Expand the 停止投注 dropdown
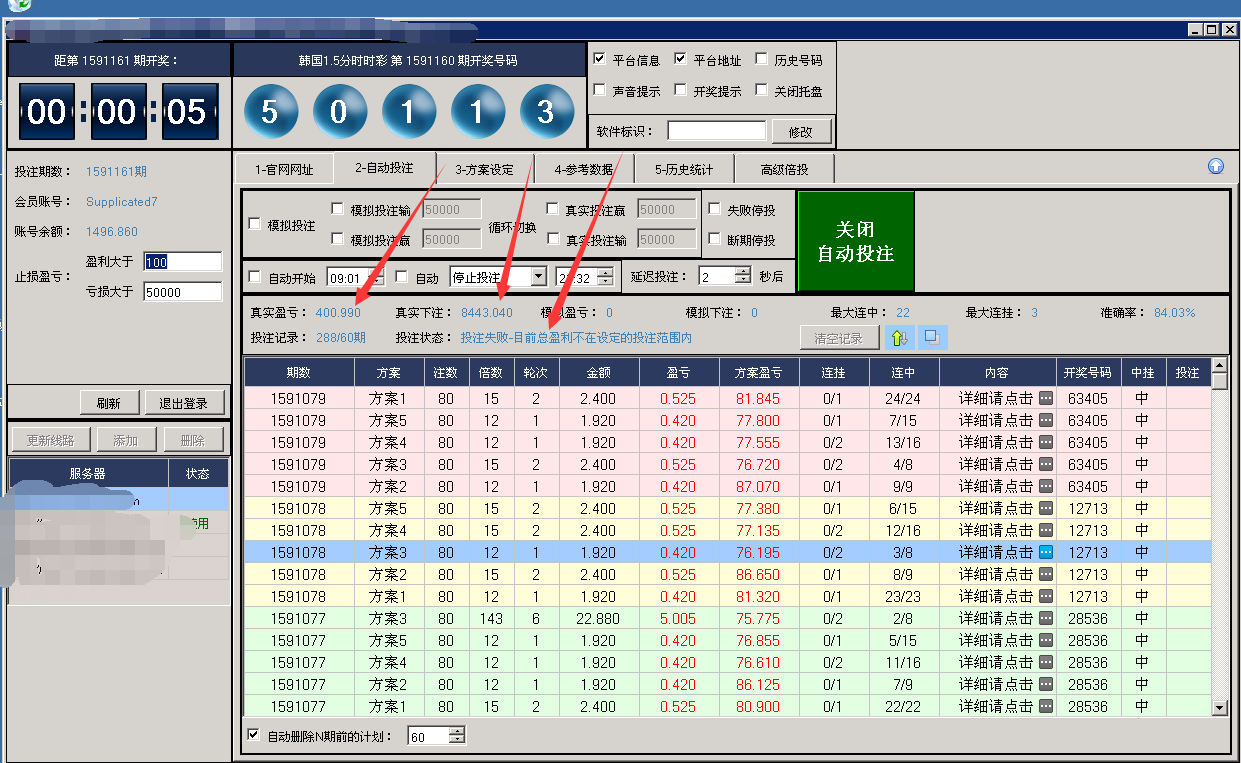1241x763 pixels. 539,277
